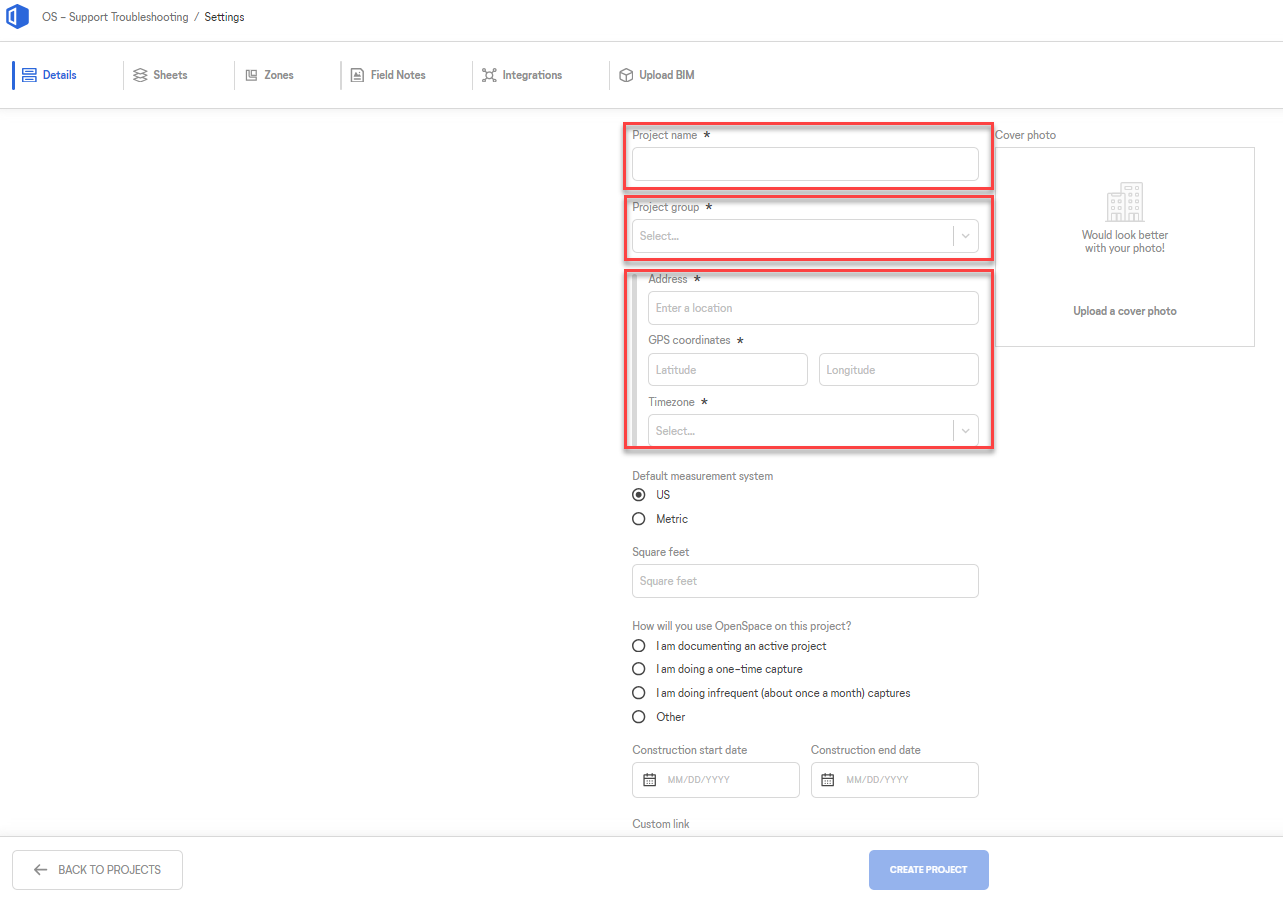Go back using Back to Projects button
This screenshot has width=1283, height=899.
pos(97,869)
